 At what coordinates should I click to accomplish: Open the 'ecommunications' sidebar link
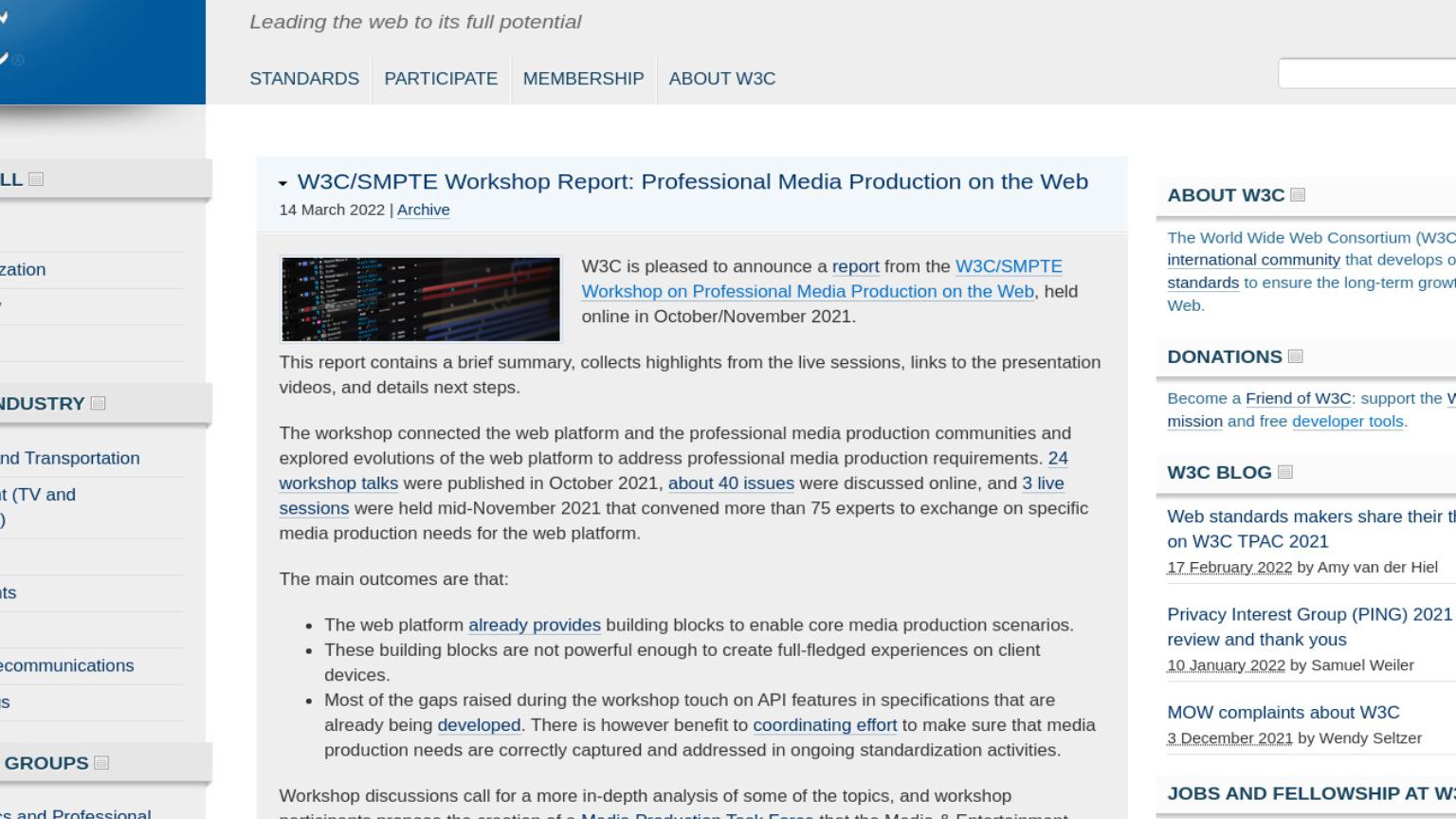pyautogui.click(x=66, y=665)
